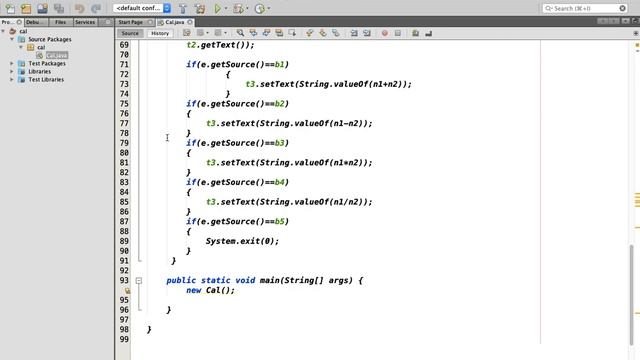Toggle Highlight Search icon in editor toolbar

pyautogui.click(x=279, y=33)
